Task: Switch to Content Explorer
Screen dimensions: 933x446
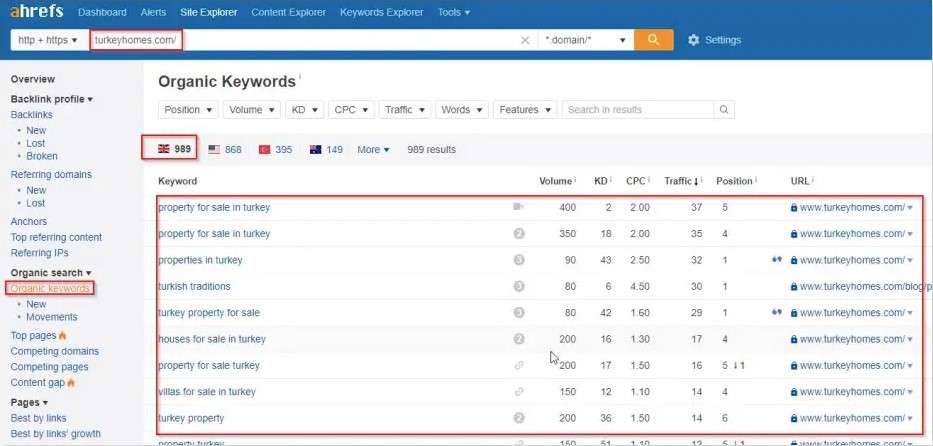Action: [289, 12]
